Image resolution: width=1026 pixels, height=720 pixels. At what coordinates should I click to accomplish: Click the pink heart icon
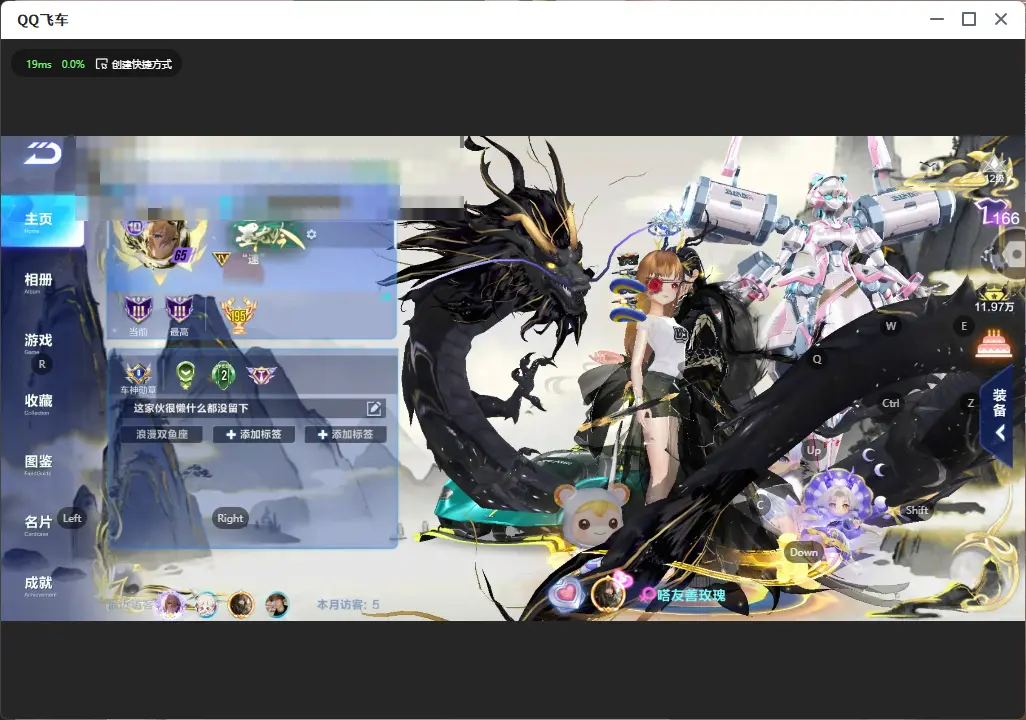[567, 593]
